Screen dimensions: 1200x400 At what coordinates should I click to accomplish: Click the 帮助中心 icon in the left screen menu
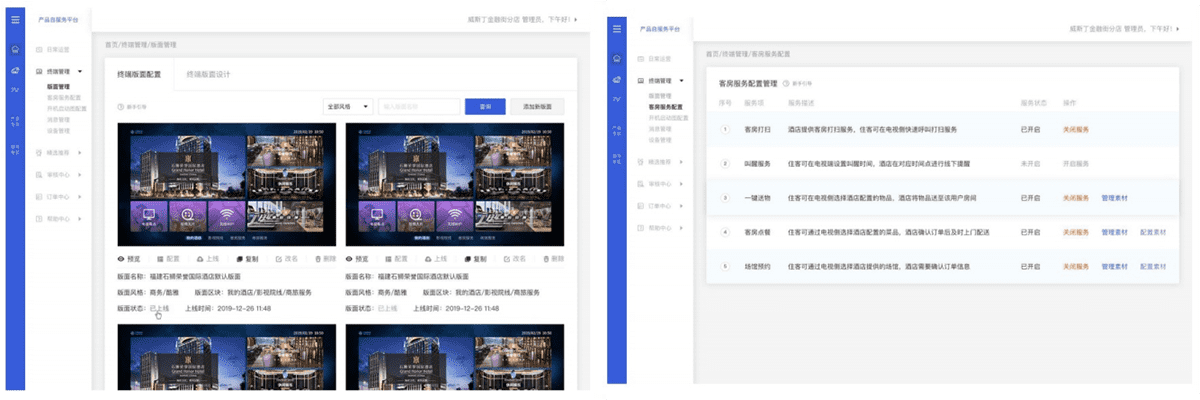tap(39, 217)
